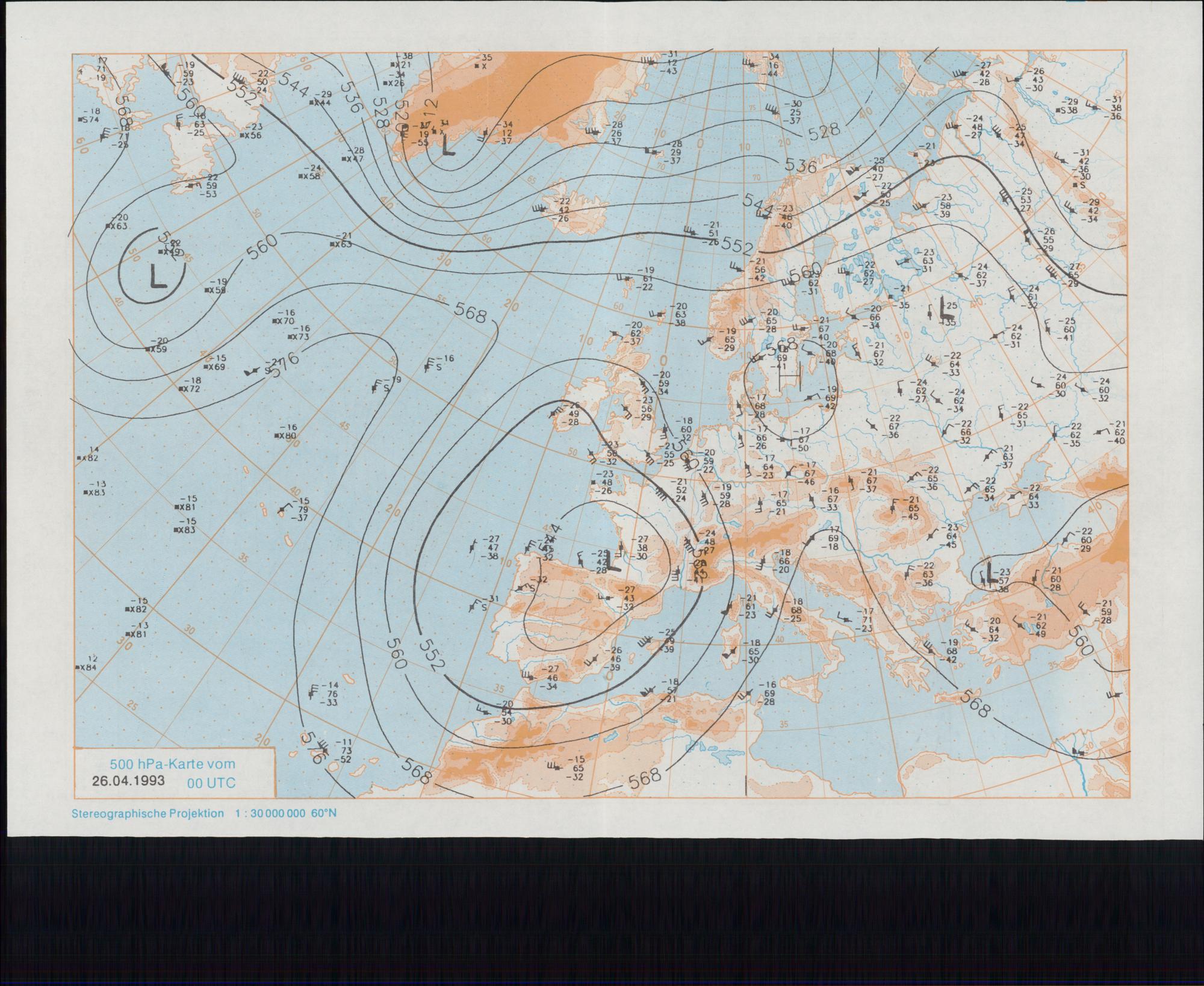This screenshot has height=986, width=1204.
Task: Click the 552 contour label west of Morocco
Action: [432, 656]
